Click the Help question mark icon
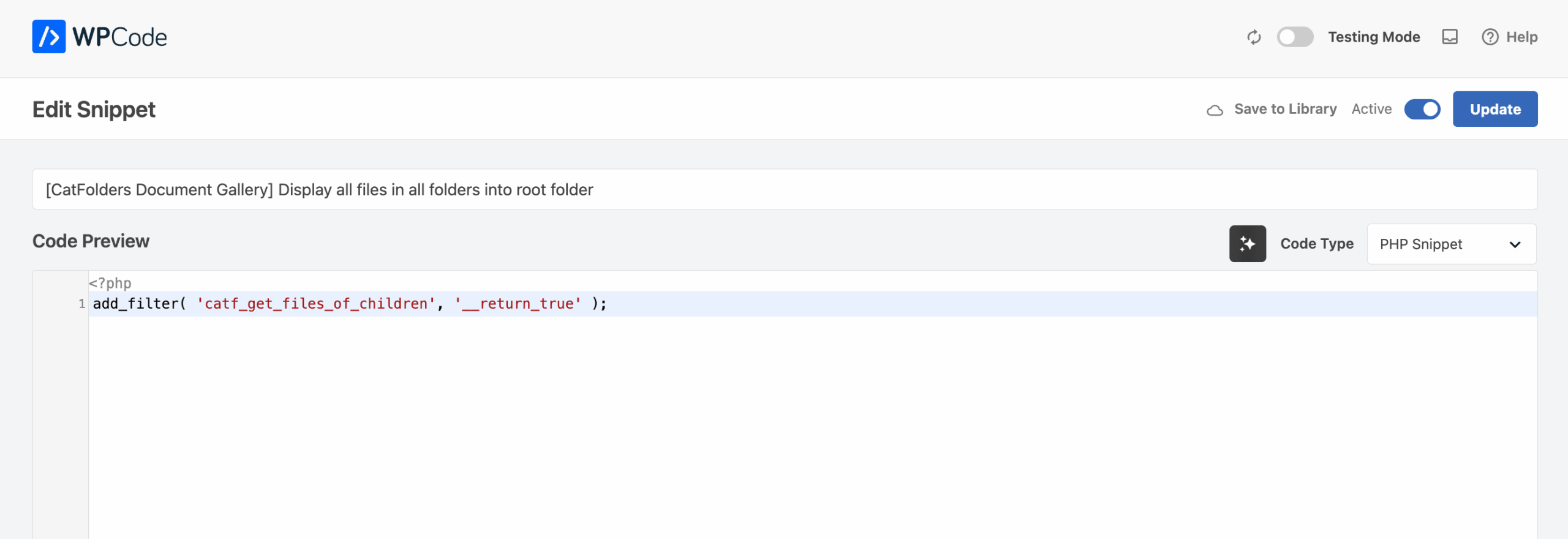The height and width of the screenshot is (539, 1568). pyautogui.click(x=1490, y=37)
